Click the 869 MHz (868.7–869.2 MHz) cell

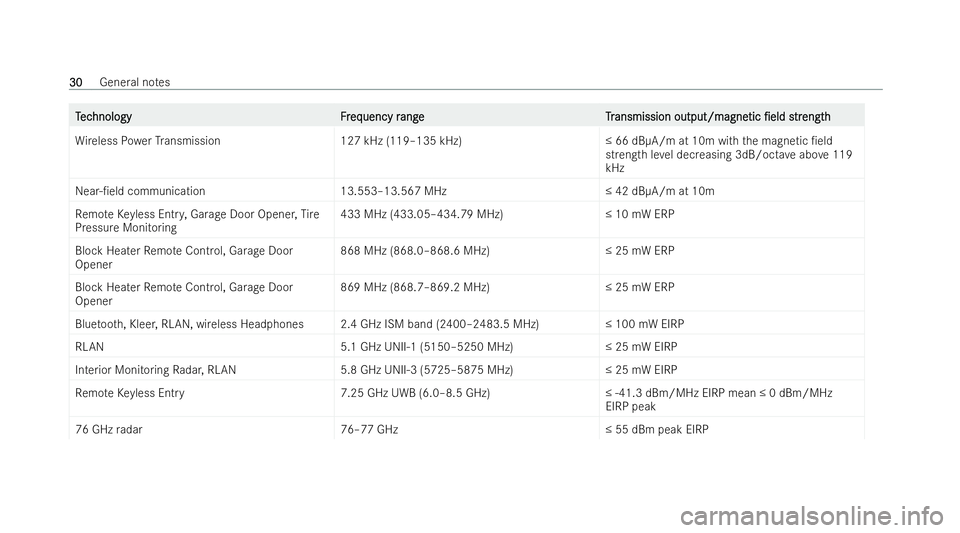click(x=415, y=287)
